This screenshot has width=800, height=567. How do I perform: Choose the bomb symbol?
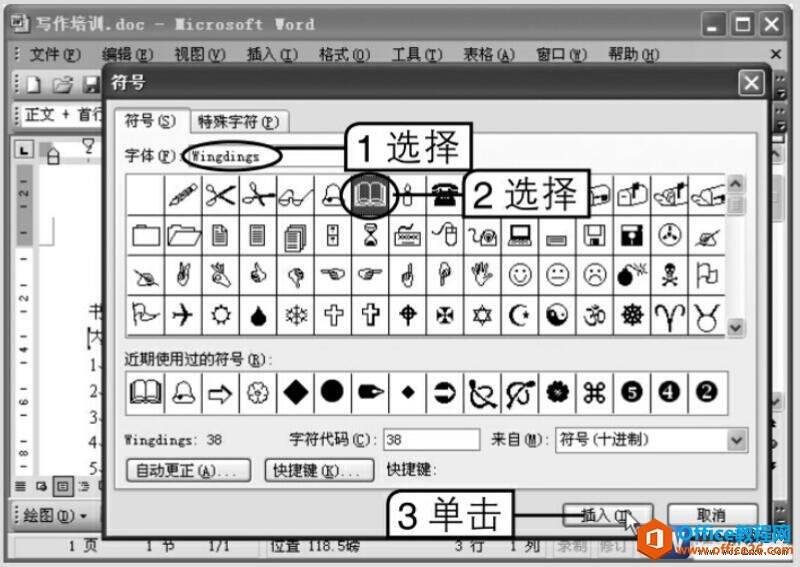point(632,275)
